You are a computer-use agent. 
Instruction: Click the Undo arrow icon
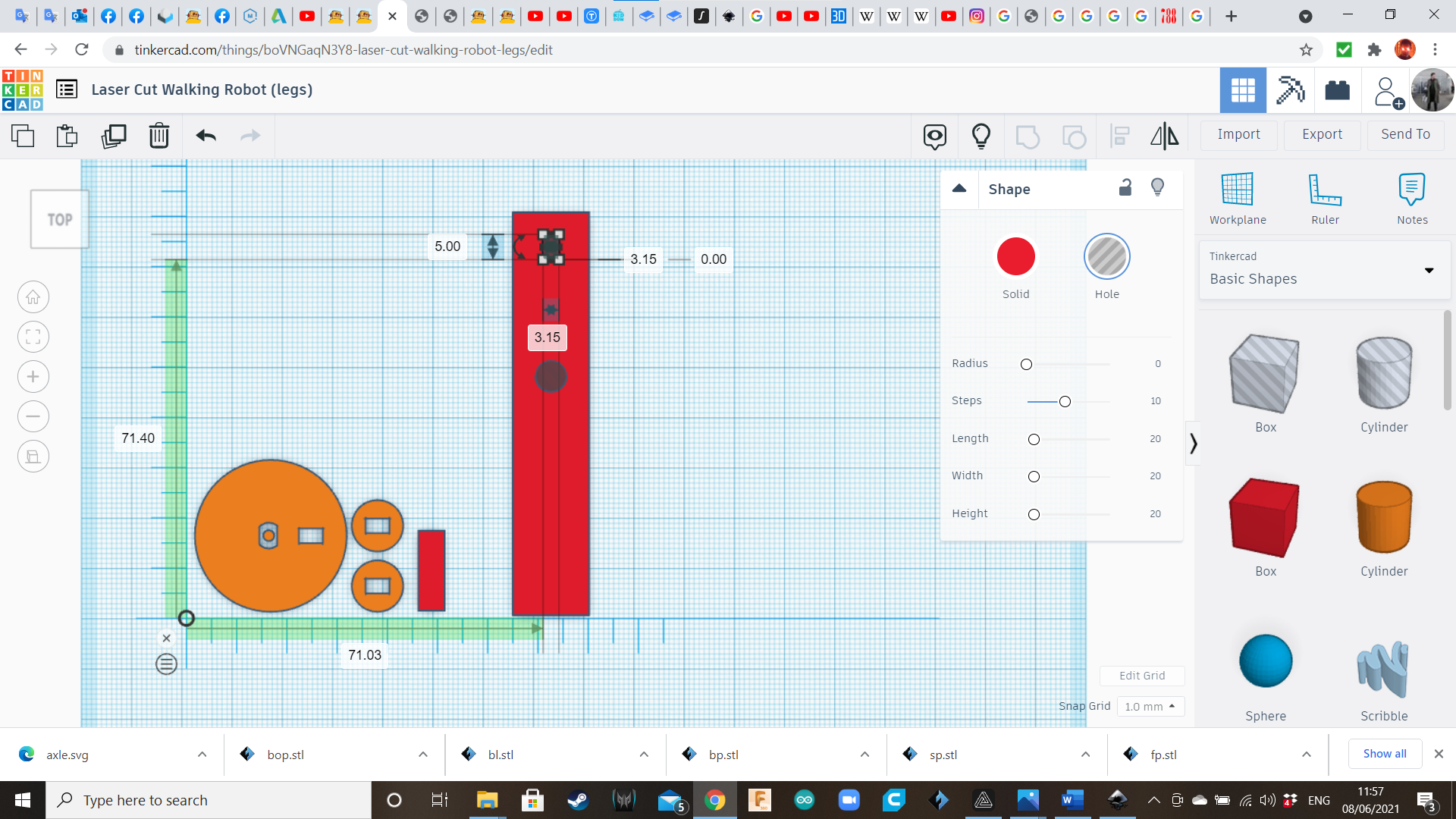coord(206,135)
